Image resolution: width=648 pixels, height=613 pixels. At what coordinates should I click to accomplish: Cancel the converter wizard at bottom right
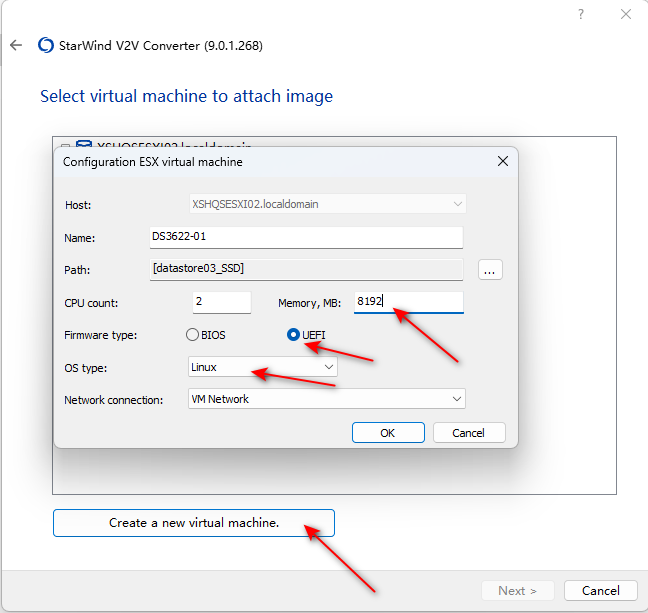click(x=600, y=591)
